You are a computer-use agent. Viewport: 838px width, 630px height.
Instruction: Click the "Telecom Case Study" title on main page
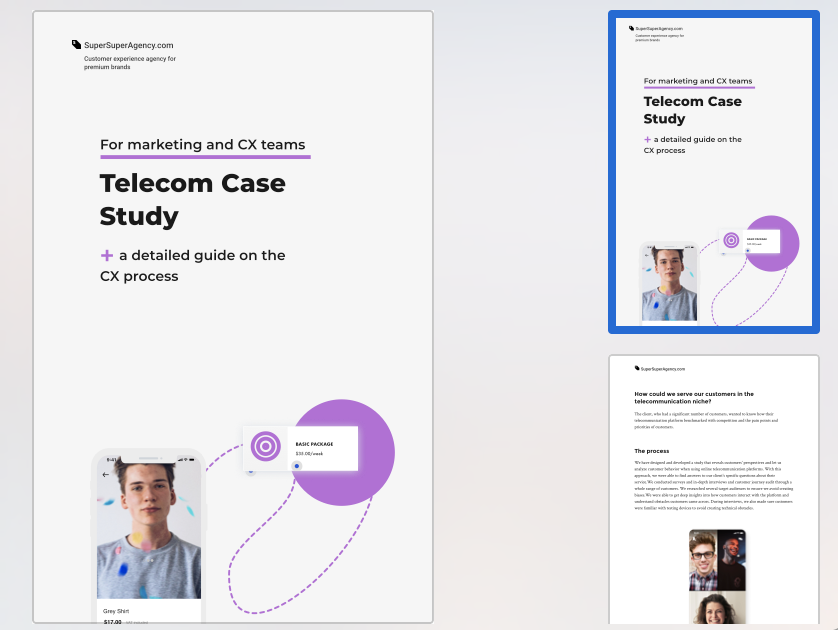(x=192, y=200)
